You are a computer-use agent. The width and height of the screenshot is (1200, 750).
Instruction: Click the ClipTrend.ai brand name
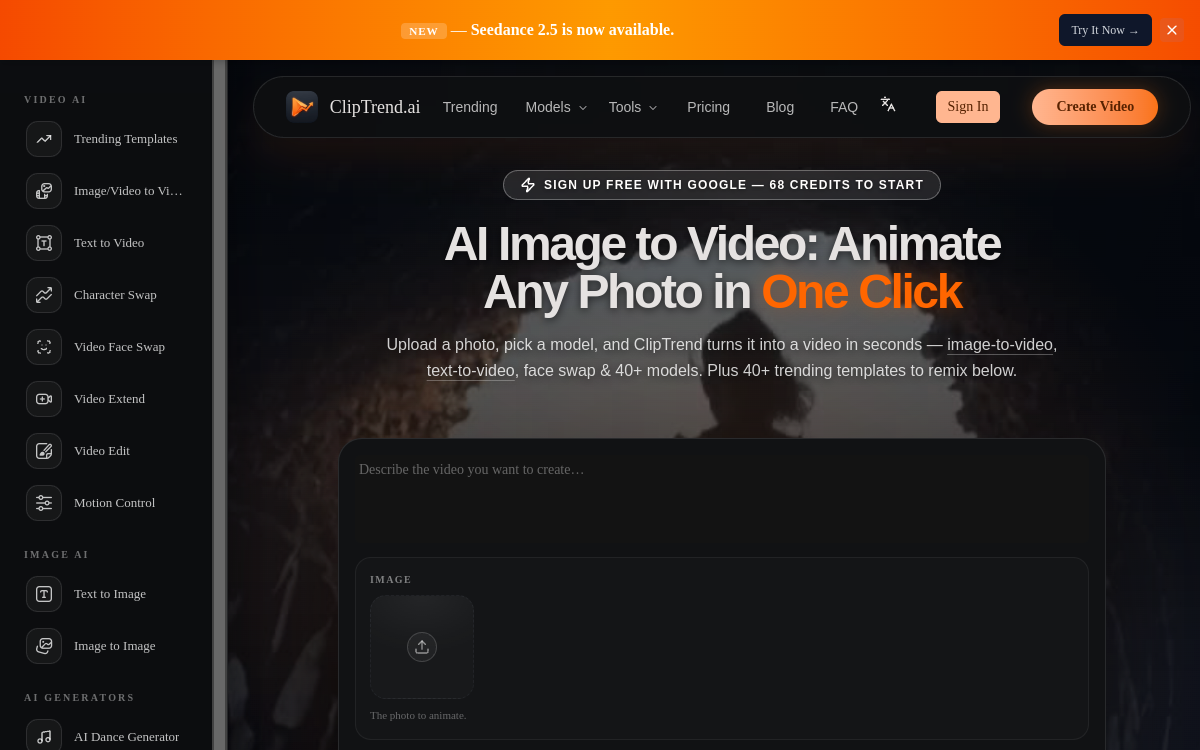point(375,107)
